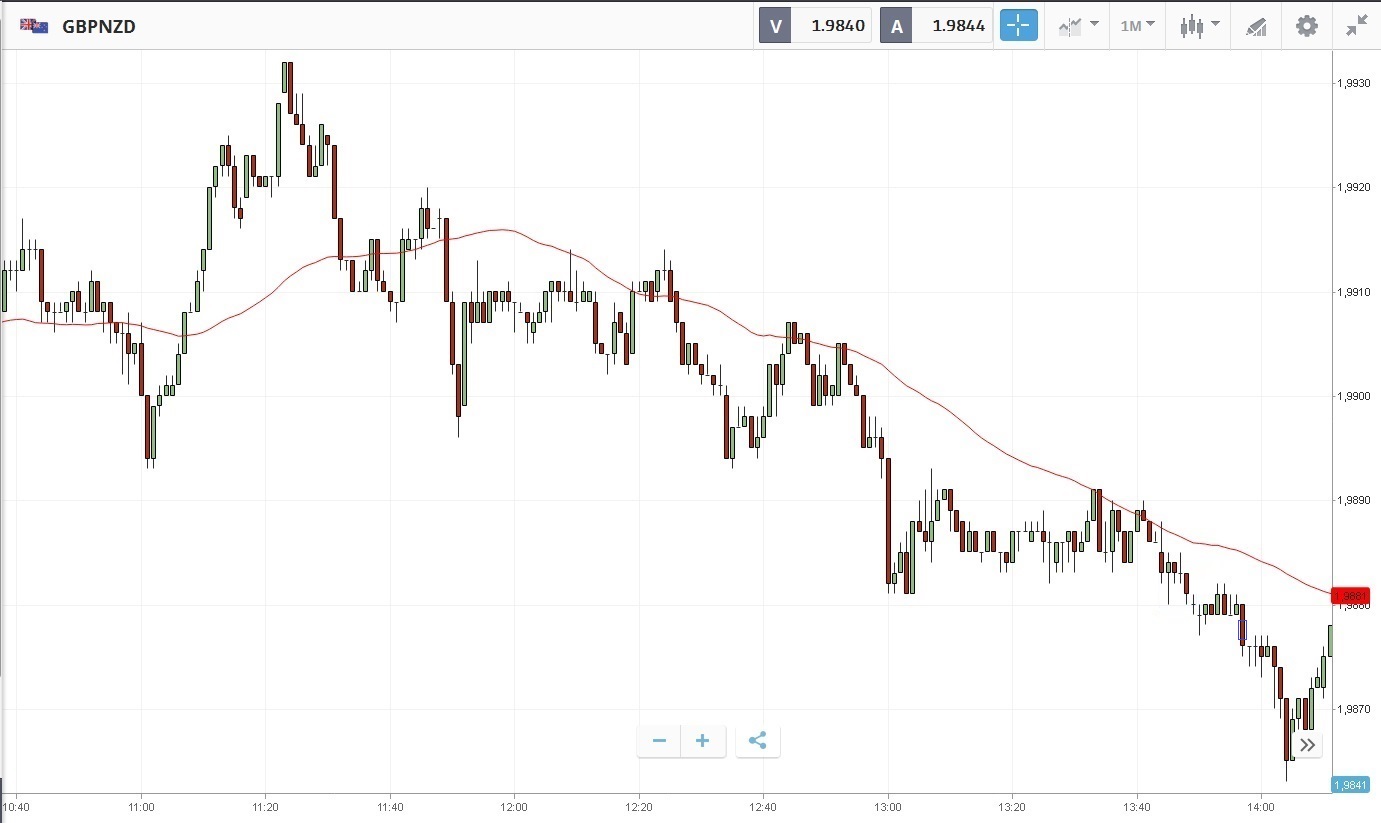
Task: Click the red moving average price label
Action: coord(1355,596)
